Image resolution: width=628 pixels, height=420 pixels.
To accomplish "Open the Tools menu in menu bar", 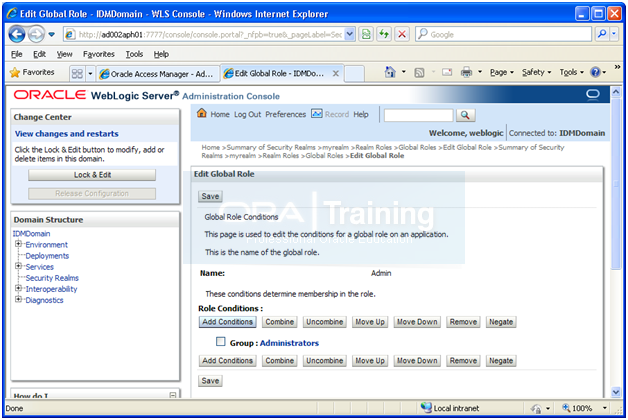I will [x=134, y=54].
